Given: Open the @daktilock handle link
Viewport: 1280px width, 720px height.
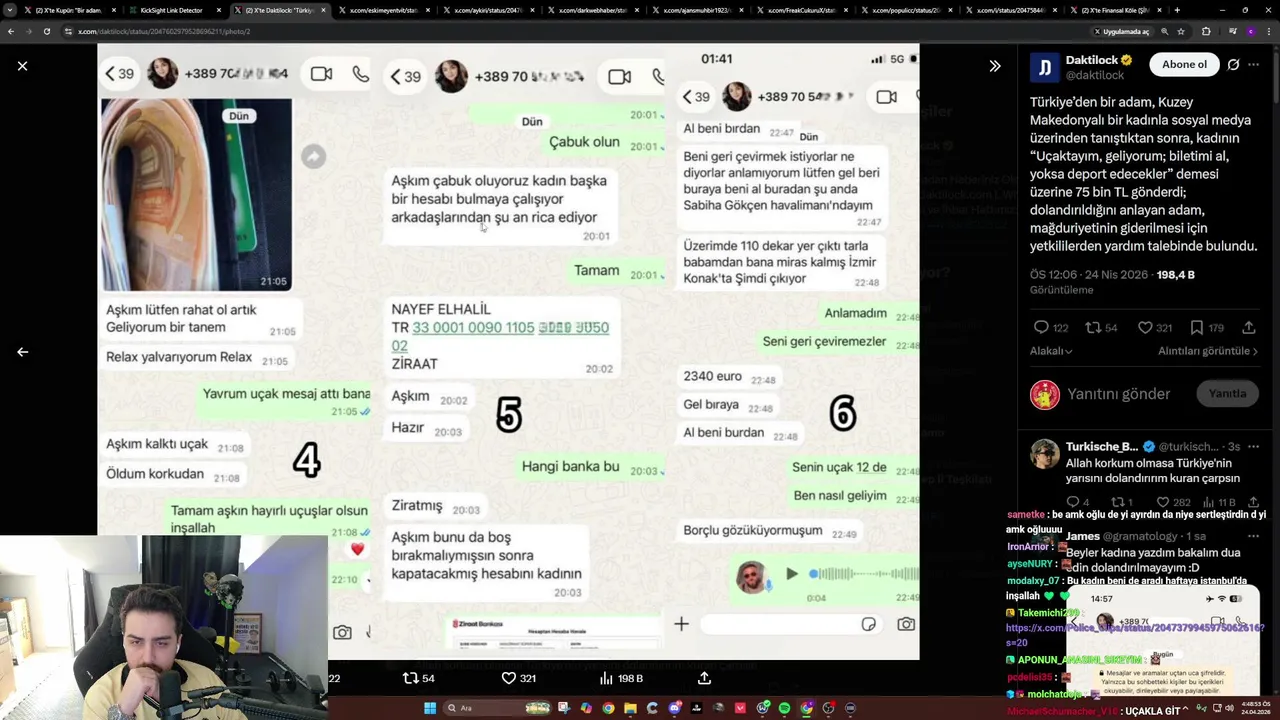Looking at the screenshot, I should 1095,75.
